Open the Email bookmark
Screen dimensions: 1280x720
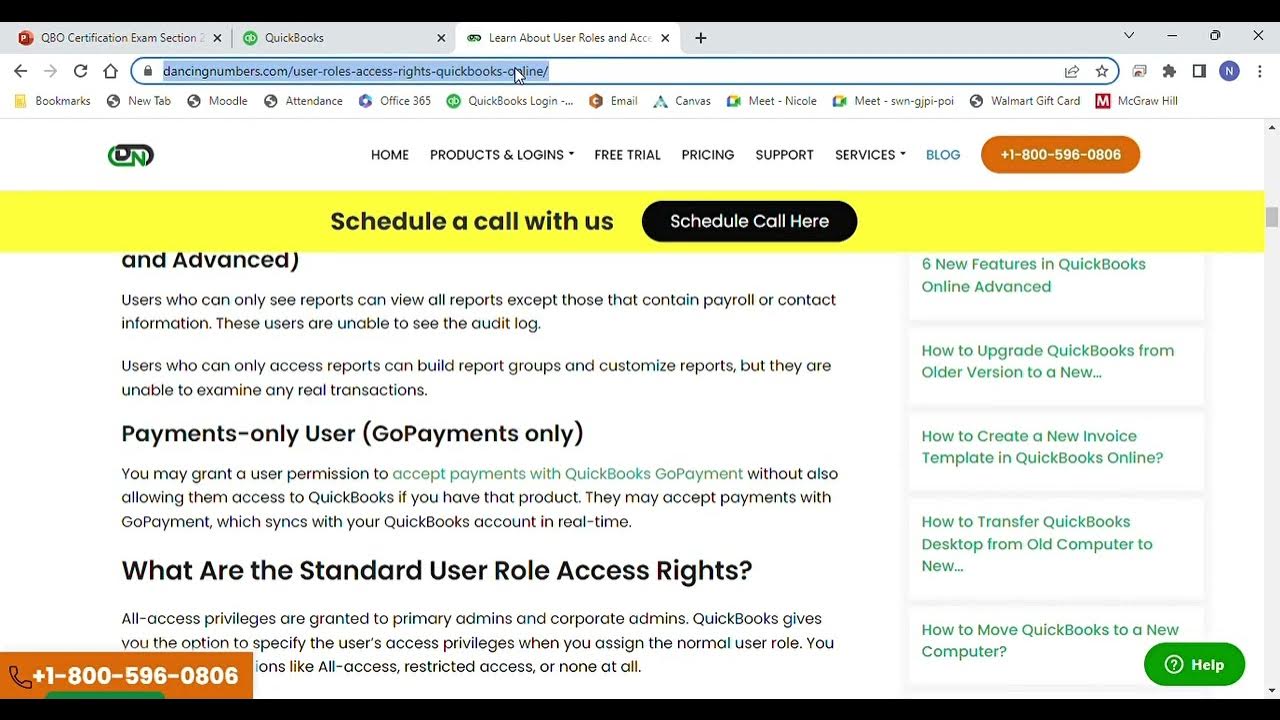(x=613, y=101)
